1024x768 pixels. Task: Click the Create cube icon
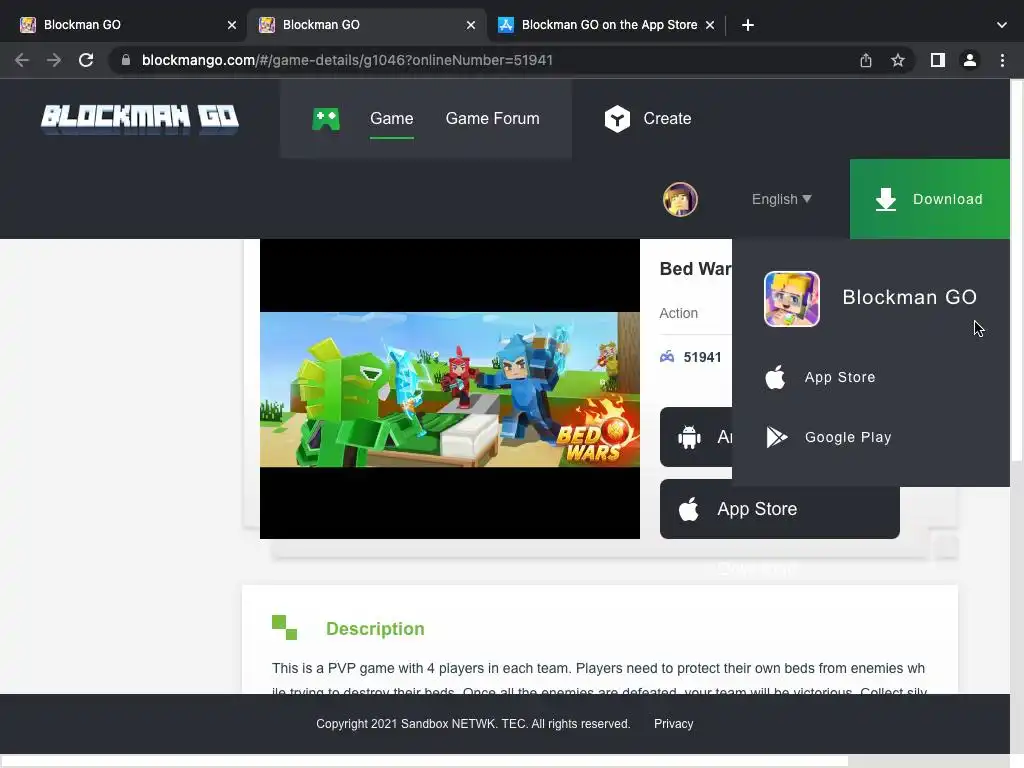click(617, 119)
